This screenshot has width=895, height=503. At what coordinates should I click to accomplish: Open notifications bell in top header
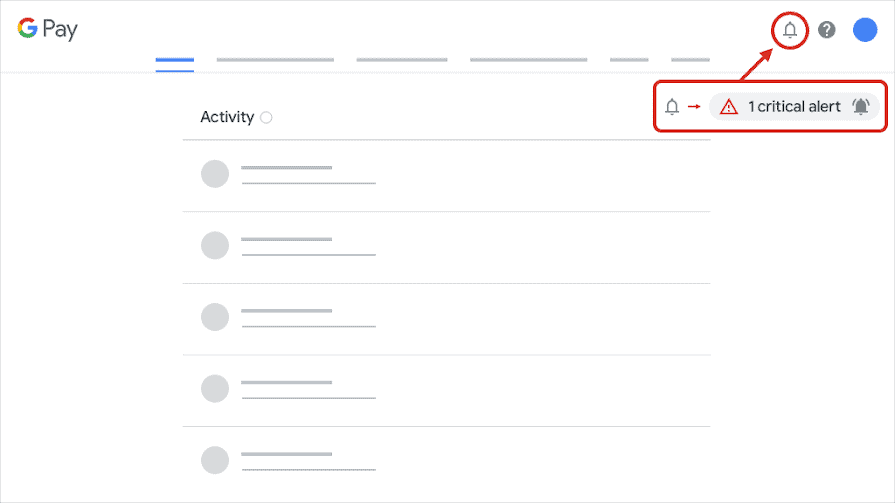[789, 30]
